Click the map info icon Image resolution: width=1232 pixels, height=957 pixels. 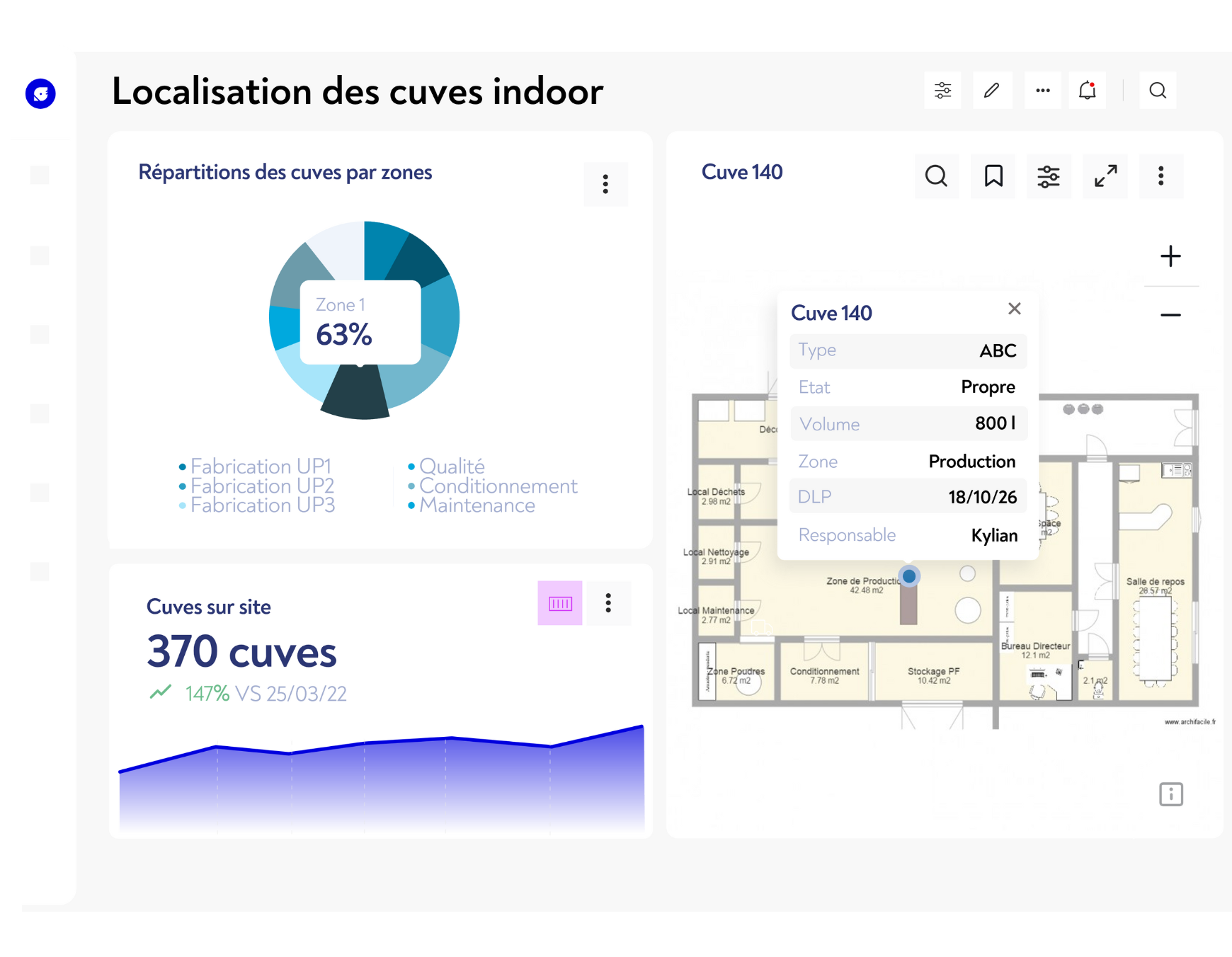point(1170,794)
